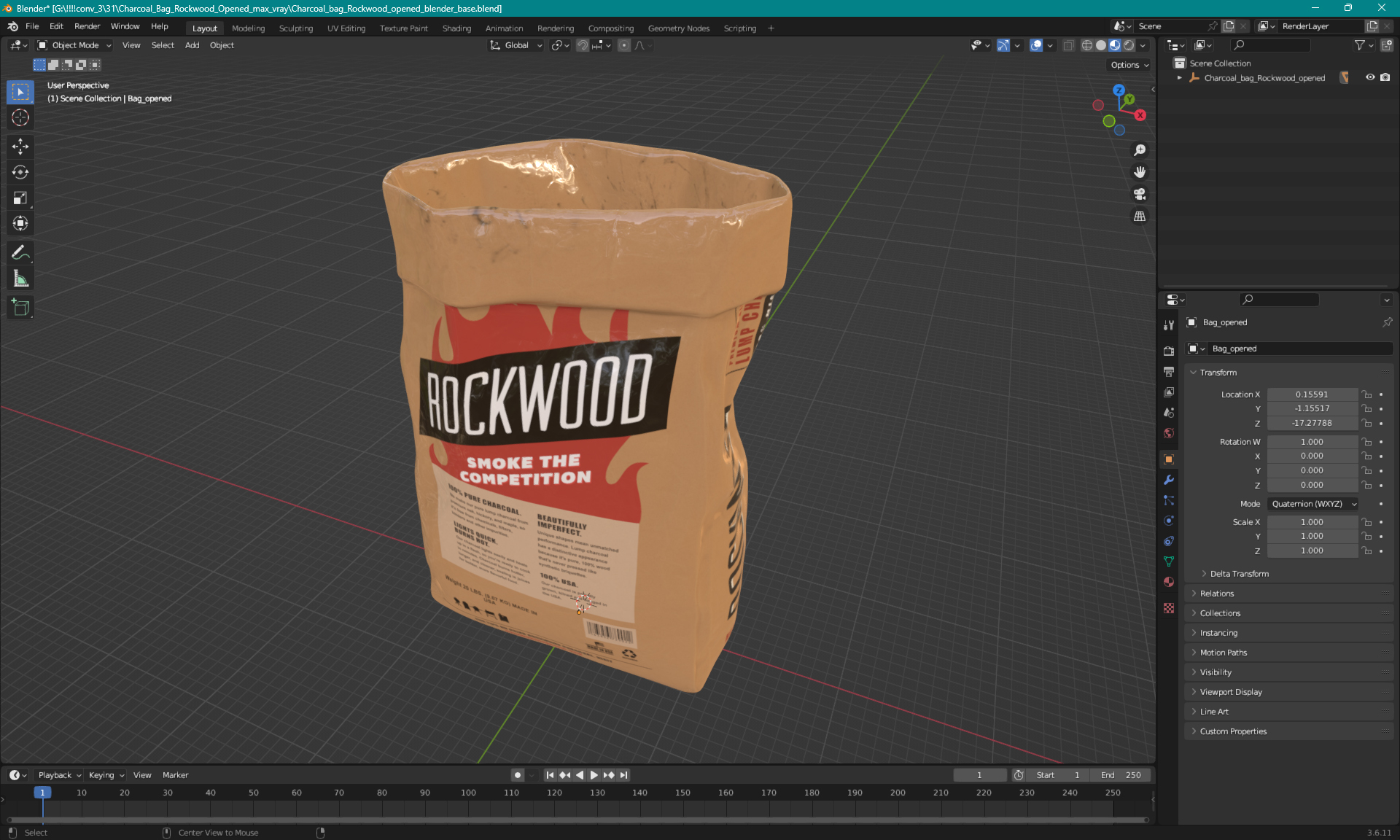The width and height of the screenshot is (1400, 840).
Task: Click the current frame field in the timeline
Action: click(979, 775)
